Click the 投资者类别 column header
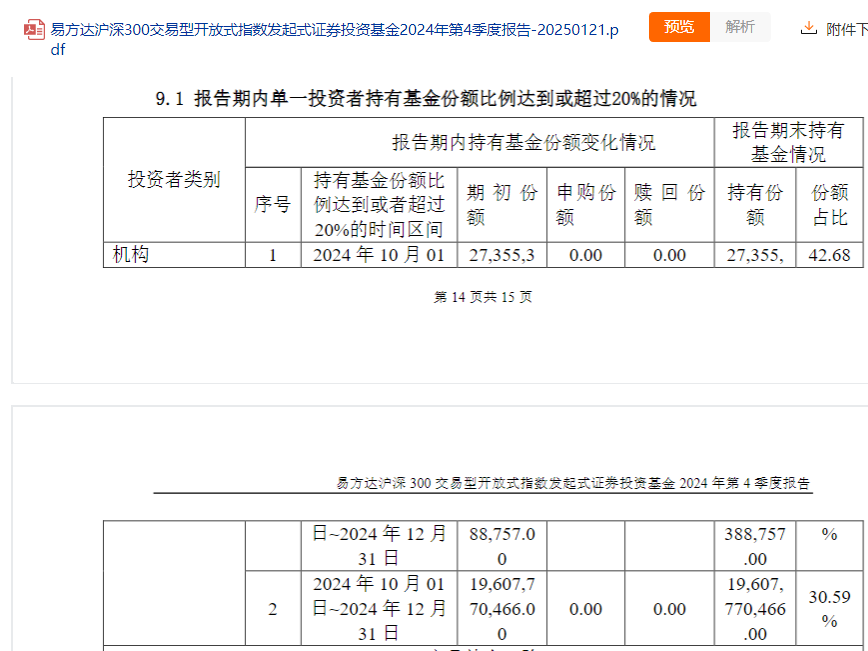This screenshot has height=651, width=868. 174,180
